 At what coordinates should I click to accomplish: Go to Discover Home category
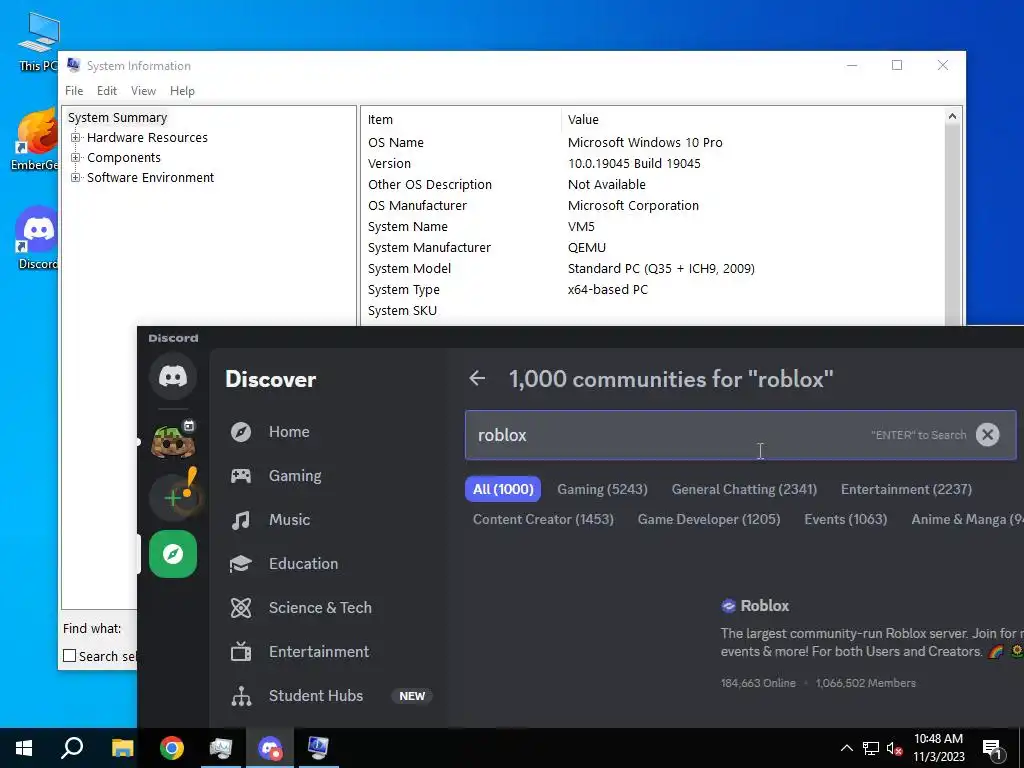[x=289, y=432]
